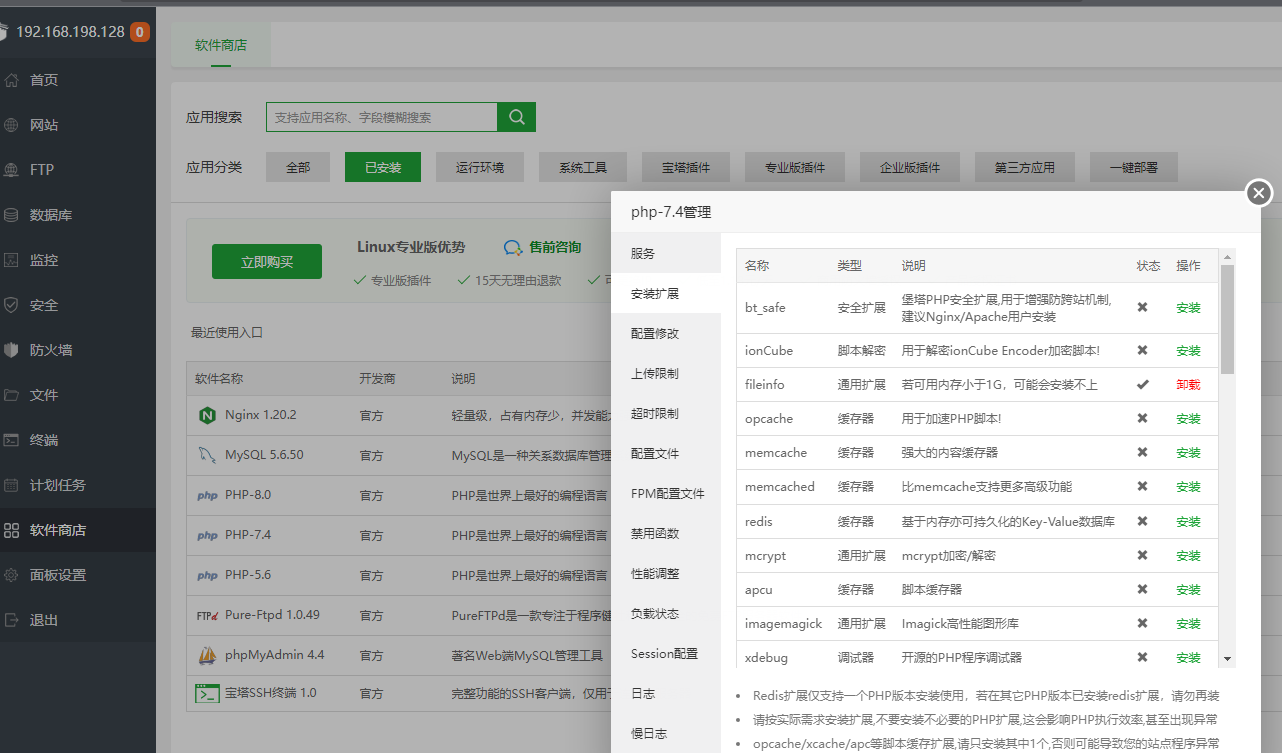Click 安装 link for ionCube extension

(x=1188, y=351)
